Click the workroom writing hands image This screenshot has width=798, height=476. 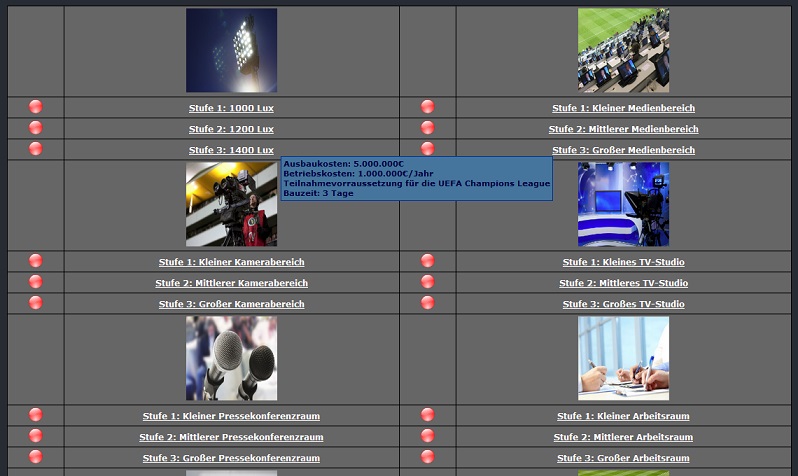[623, 358]
